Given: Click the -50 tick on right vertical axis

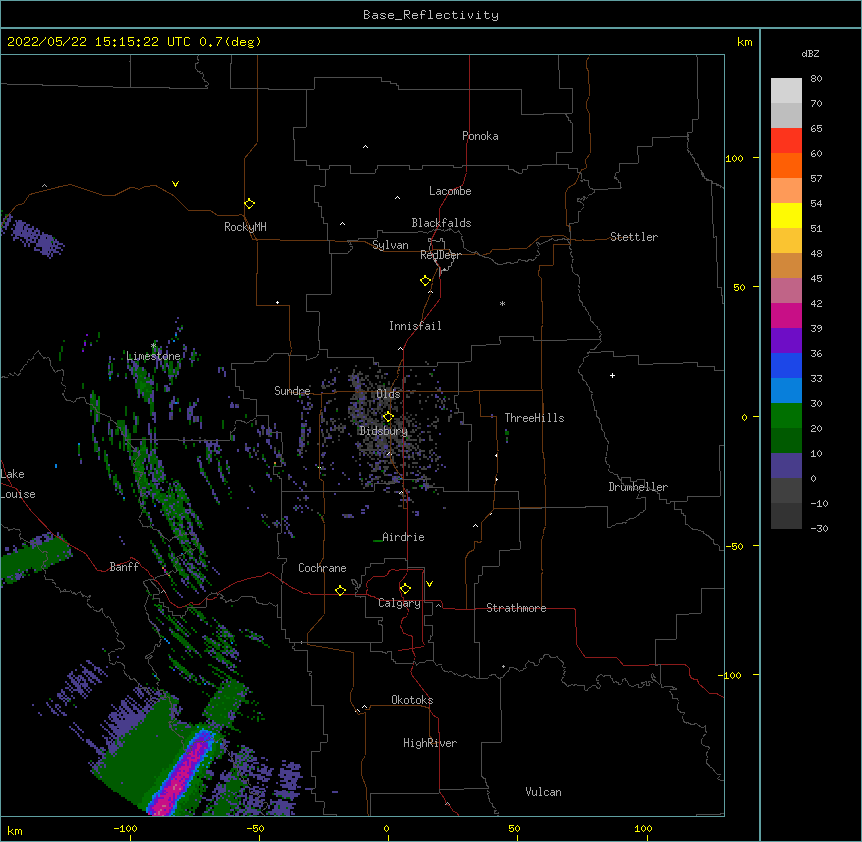Looking at the screenshot, I should click(734, 546).
